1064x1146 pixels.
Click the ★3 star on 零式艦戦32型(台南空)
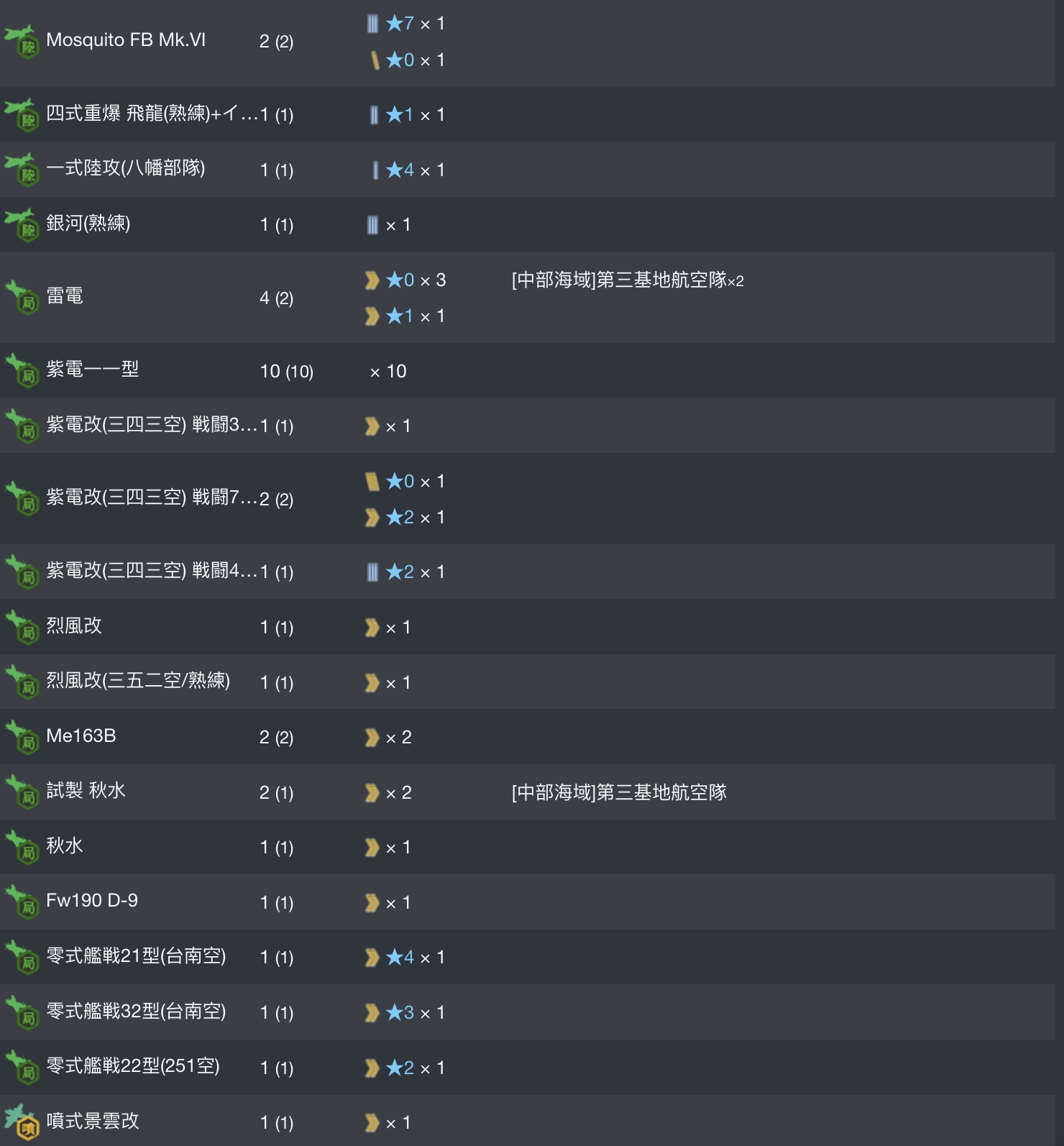400,1013
